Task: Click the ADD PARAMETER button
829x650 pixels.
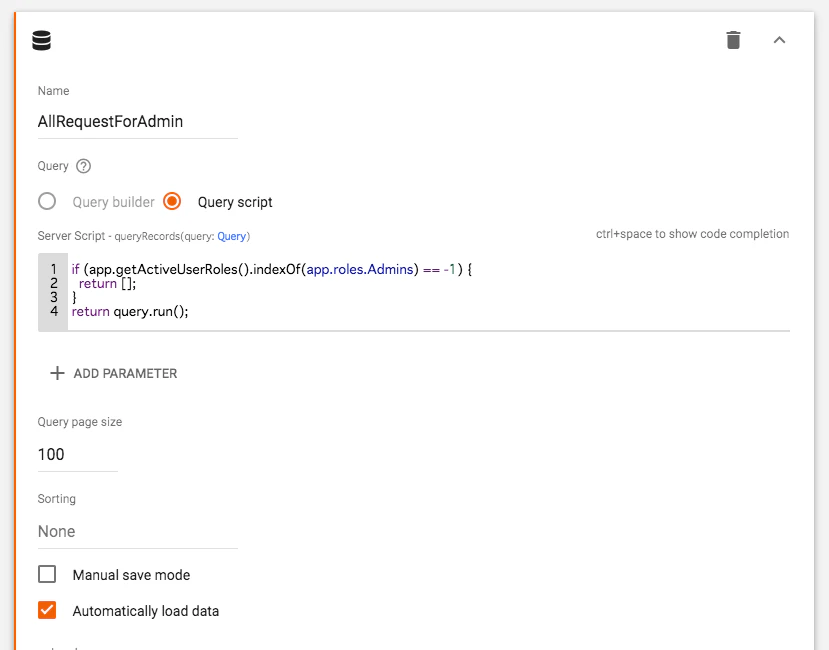Action: point(114,373)
